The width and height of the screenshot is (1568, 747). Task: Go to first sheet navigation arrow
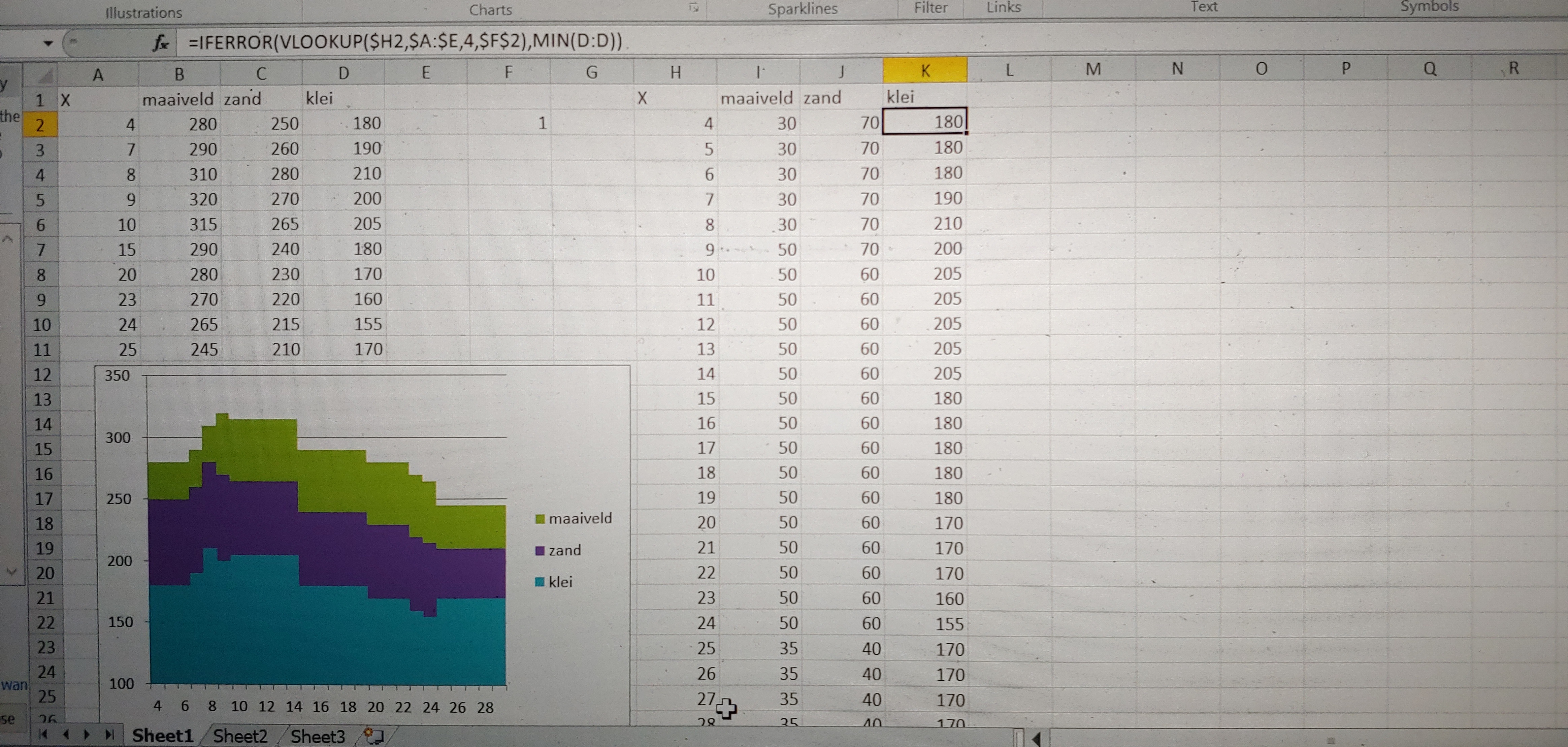pyautogui.click(x=43, y=734)
